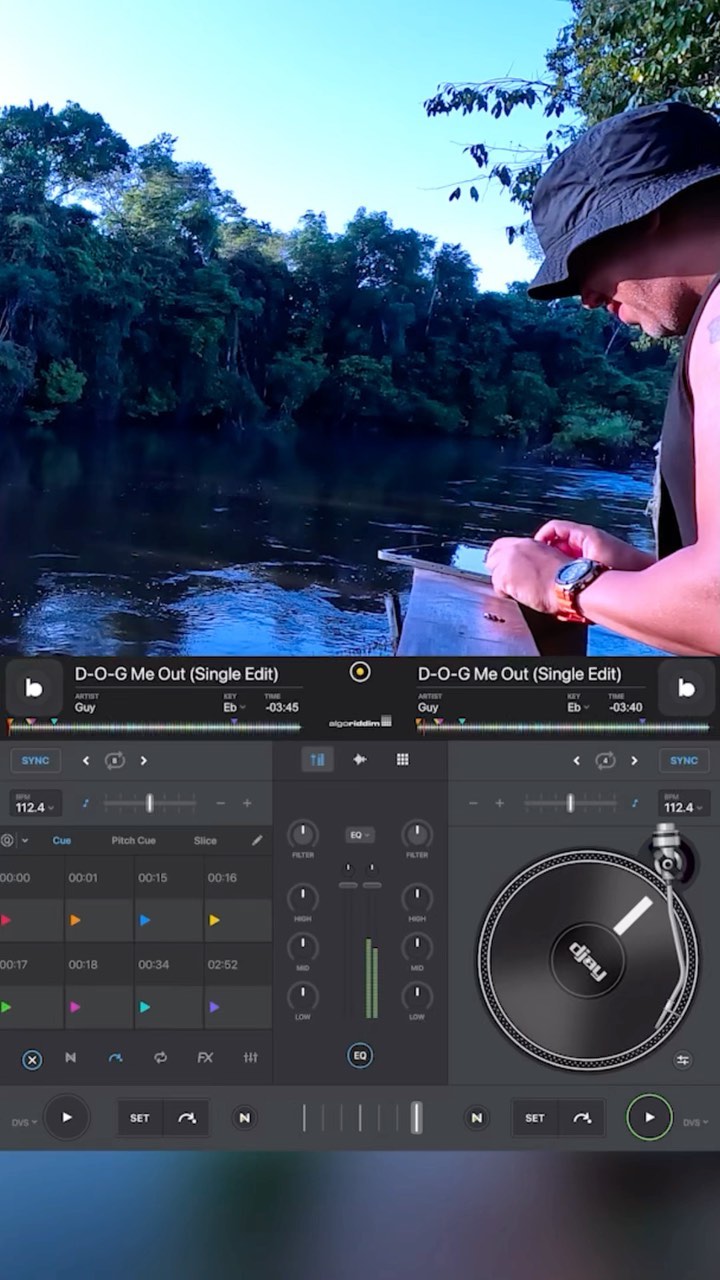Toggle the round EQ button below meters

point(360,1055)
